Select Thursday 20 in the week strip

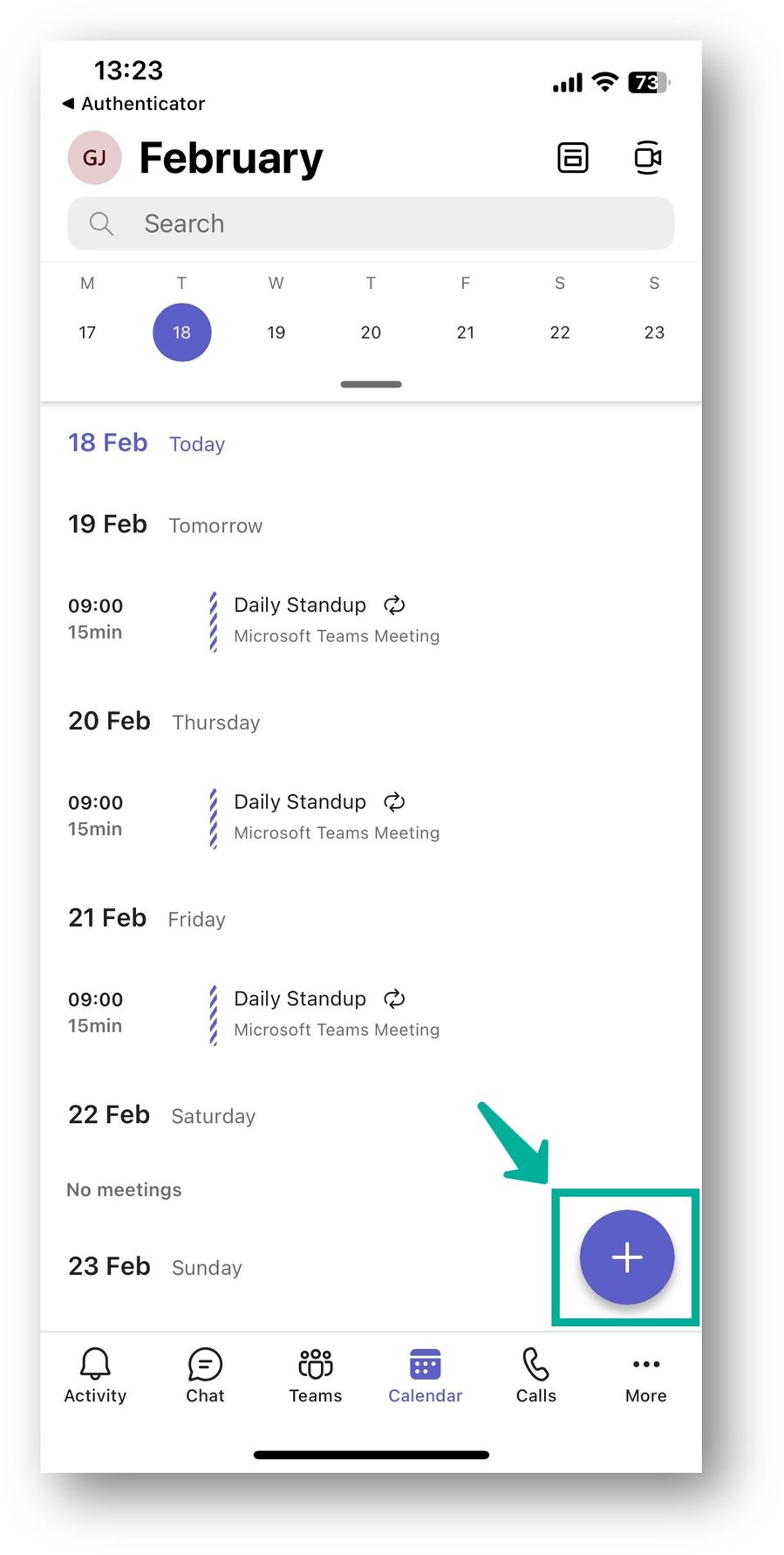[371, 332]
